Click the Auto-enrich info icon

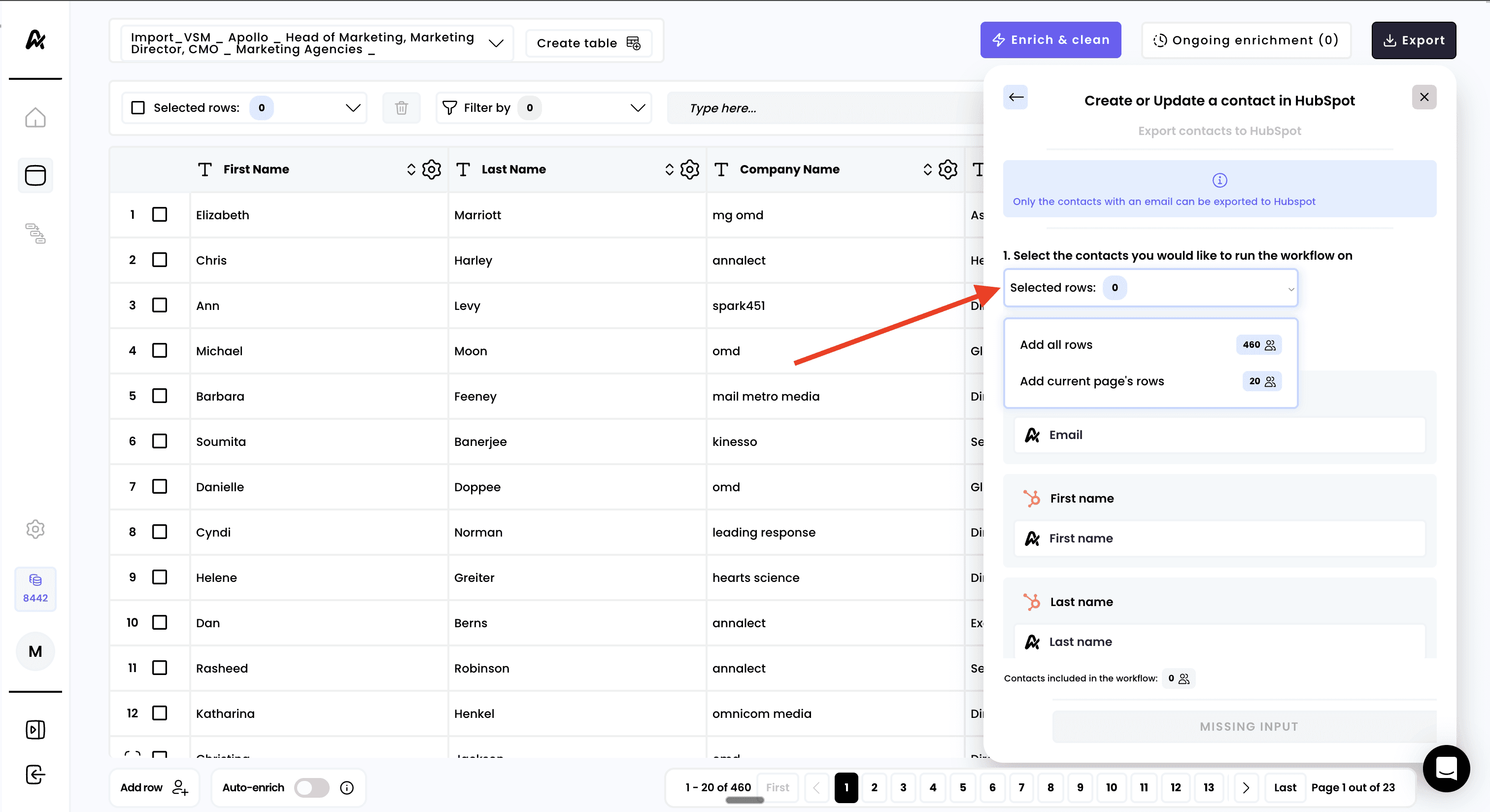[x=346, y=788]
